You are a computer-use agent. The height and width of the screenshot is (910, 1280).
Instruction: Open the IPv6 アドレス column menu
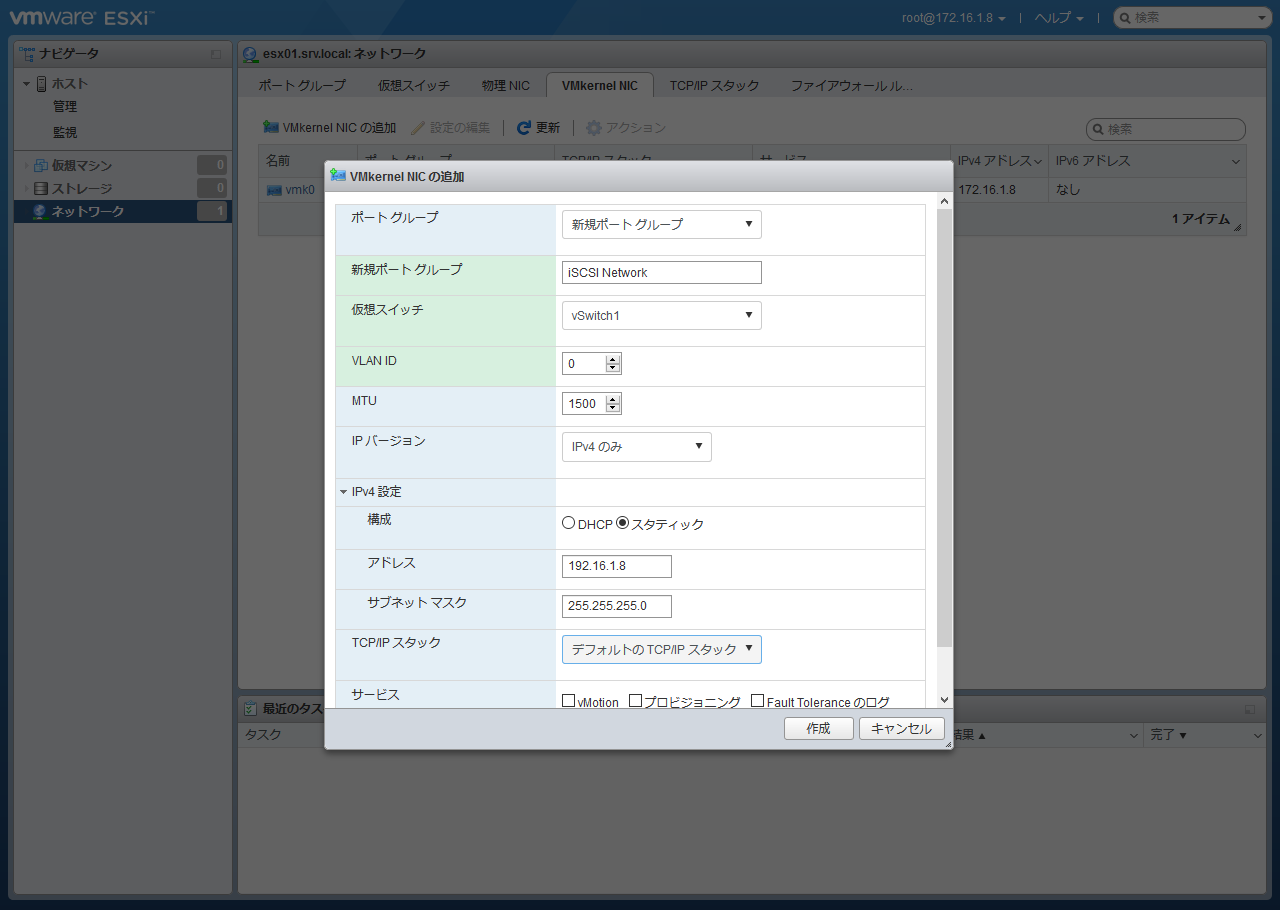[x=1237, y=161]
